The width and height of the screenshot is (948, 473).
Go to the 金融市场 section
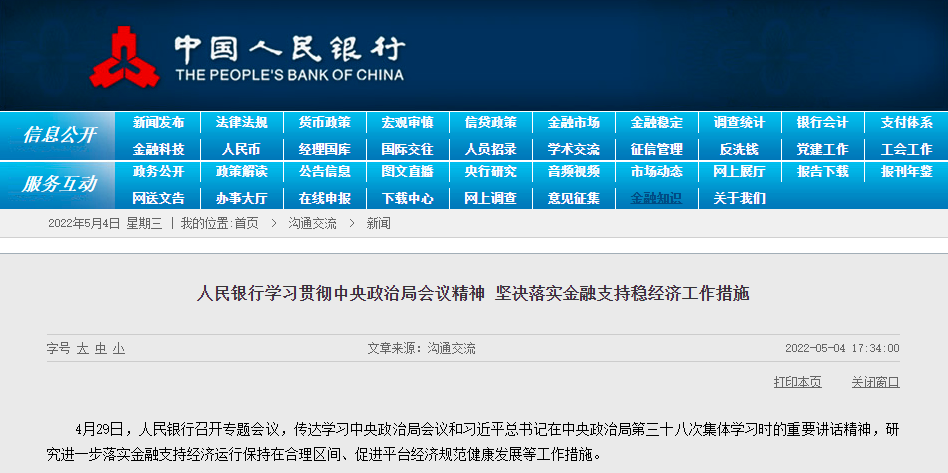click(x=573, y=122)
